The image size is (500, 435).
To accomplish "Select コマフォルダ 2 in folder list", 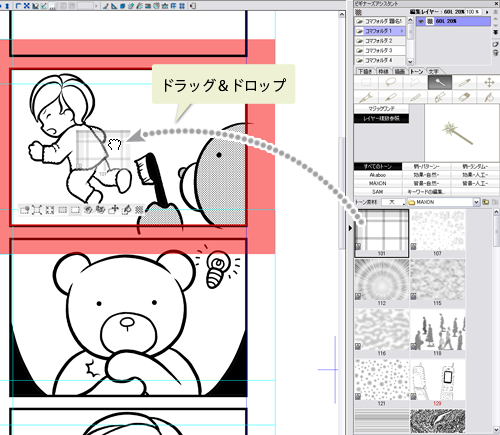I will click(380, 41).
